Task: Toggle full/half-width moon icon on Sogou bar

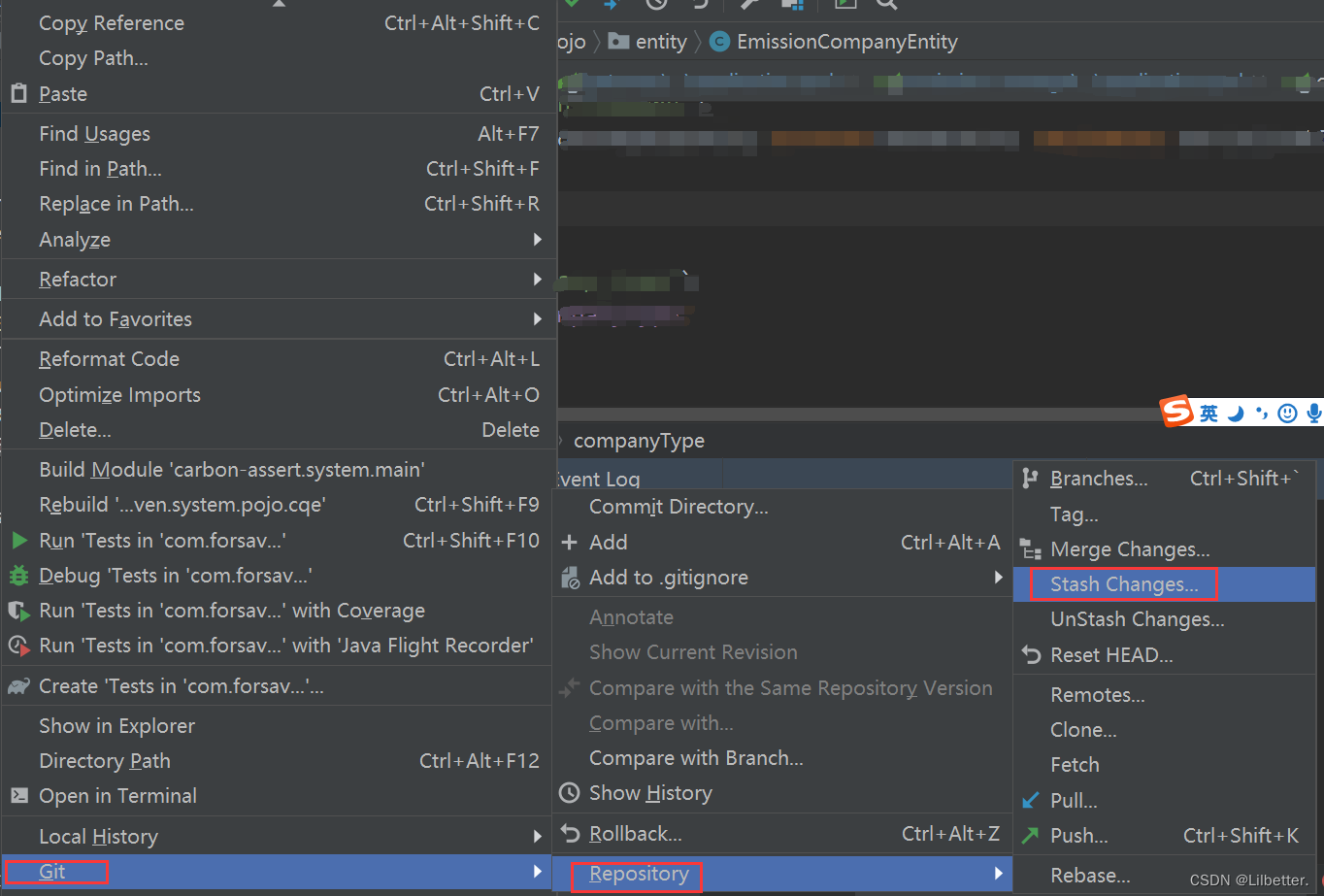Action: tap(1236, 413)
